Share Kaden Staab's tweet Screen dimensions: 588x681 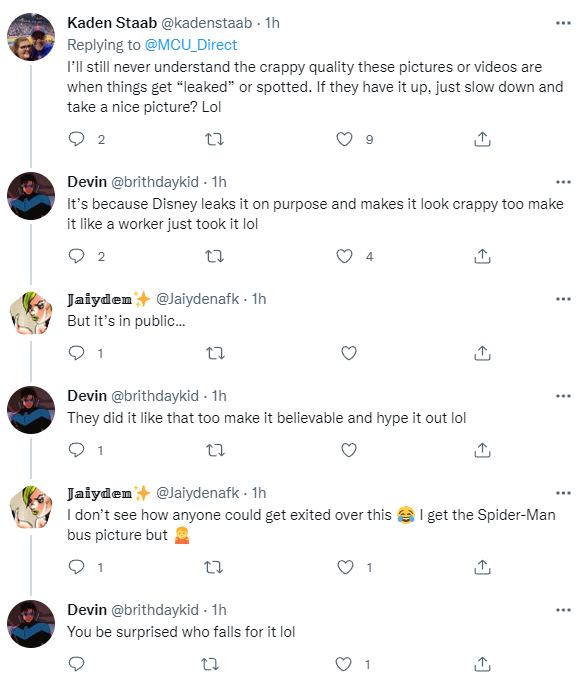coord(482,139)
